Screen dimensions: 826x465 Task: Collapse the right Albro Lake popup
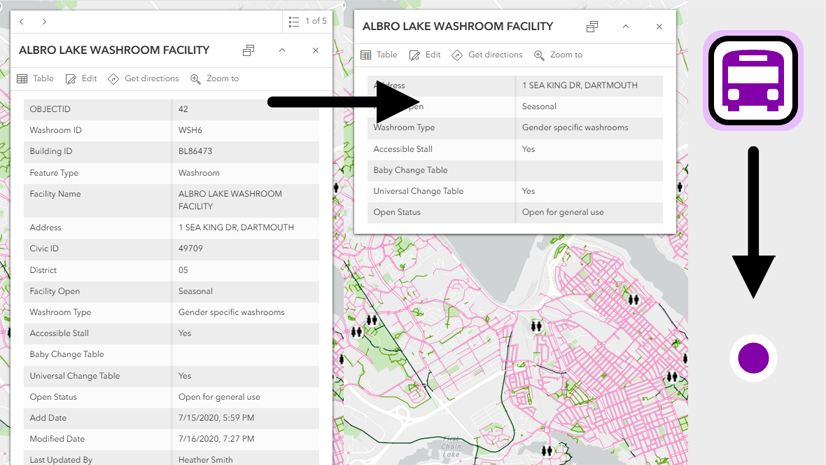626,26
